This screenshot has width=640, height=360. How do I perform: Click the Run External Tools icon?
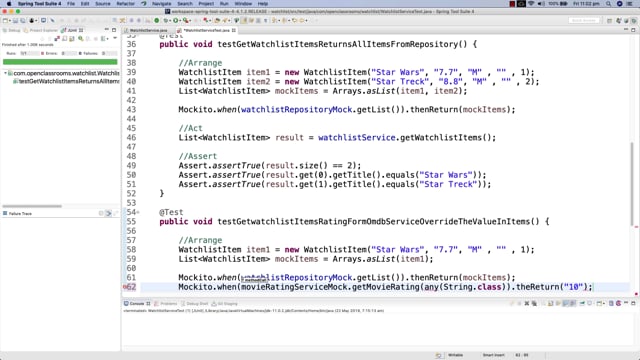click(186, 20)
